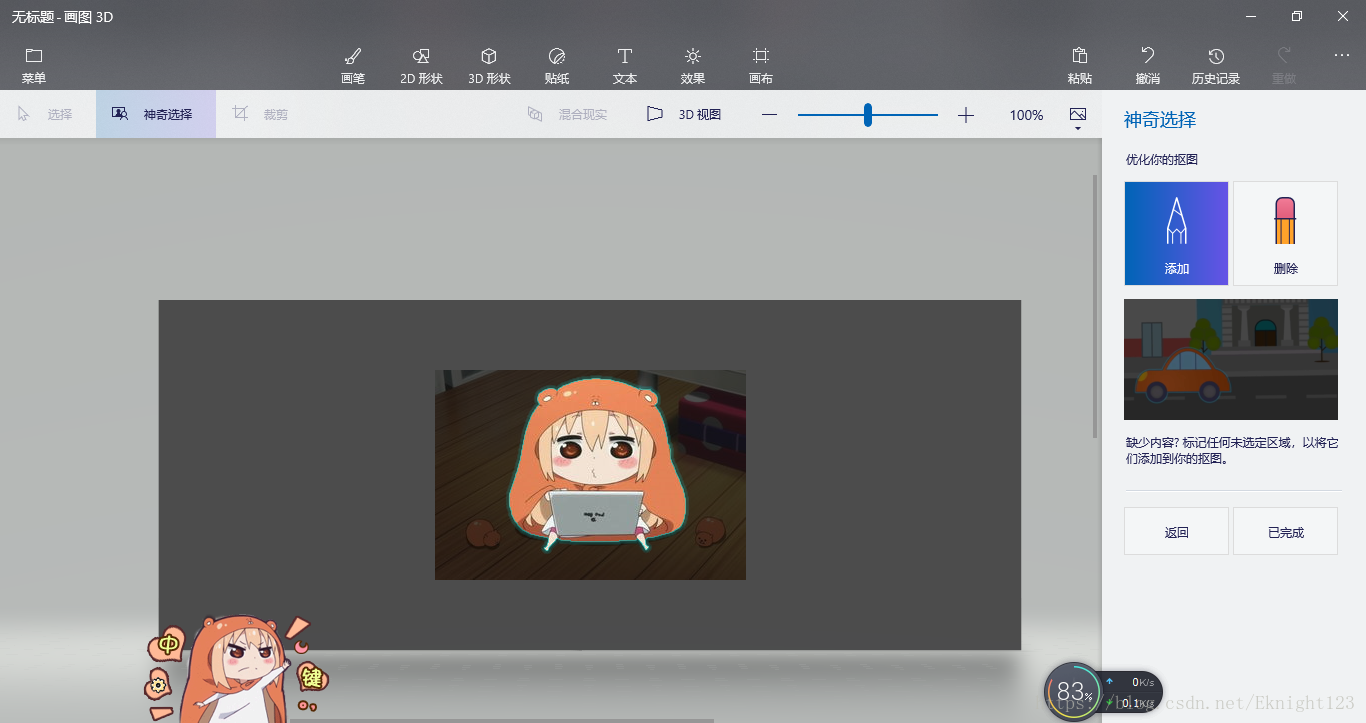Zoom out with the minus button
Viewport: 1366px width, 723px height.
[769, 115]
